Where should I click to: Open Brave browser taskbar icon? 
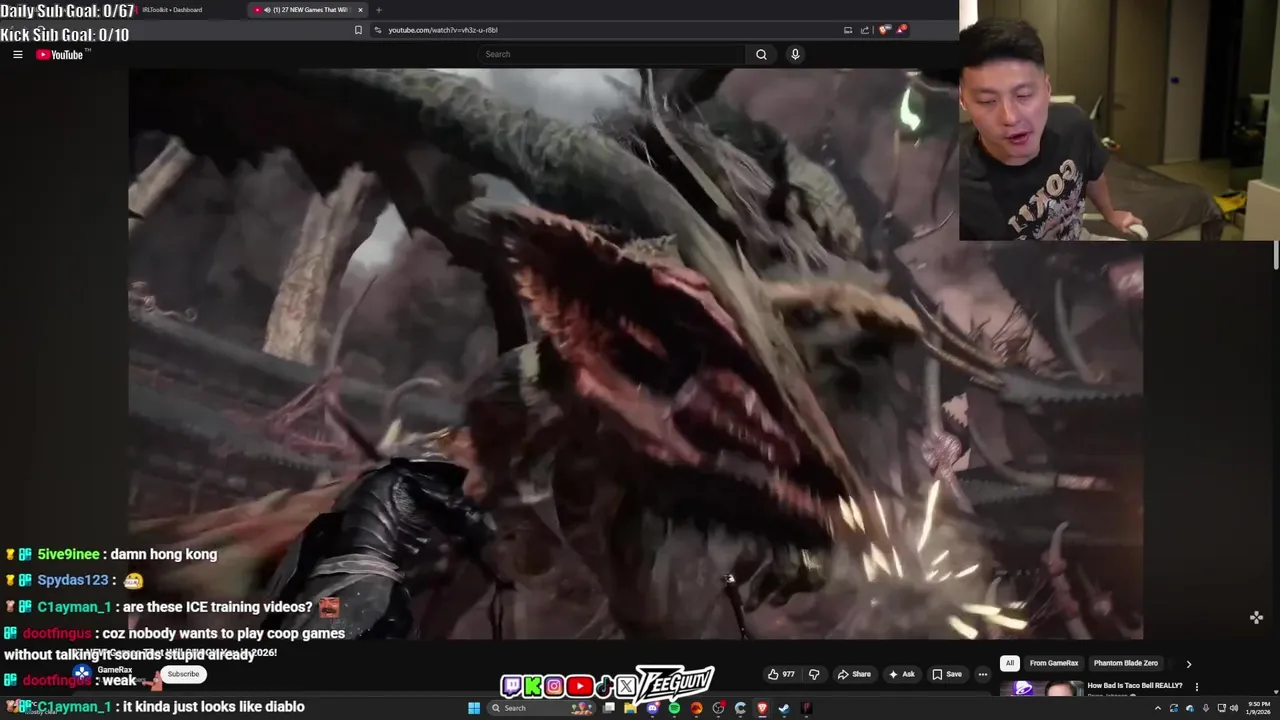point(762,708)
